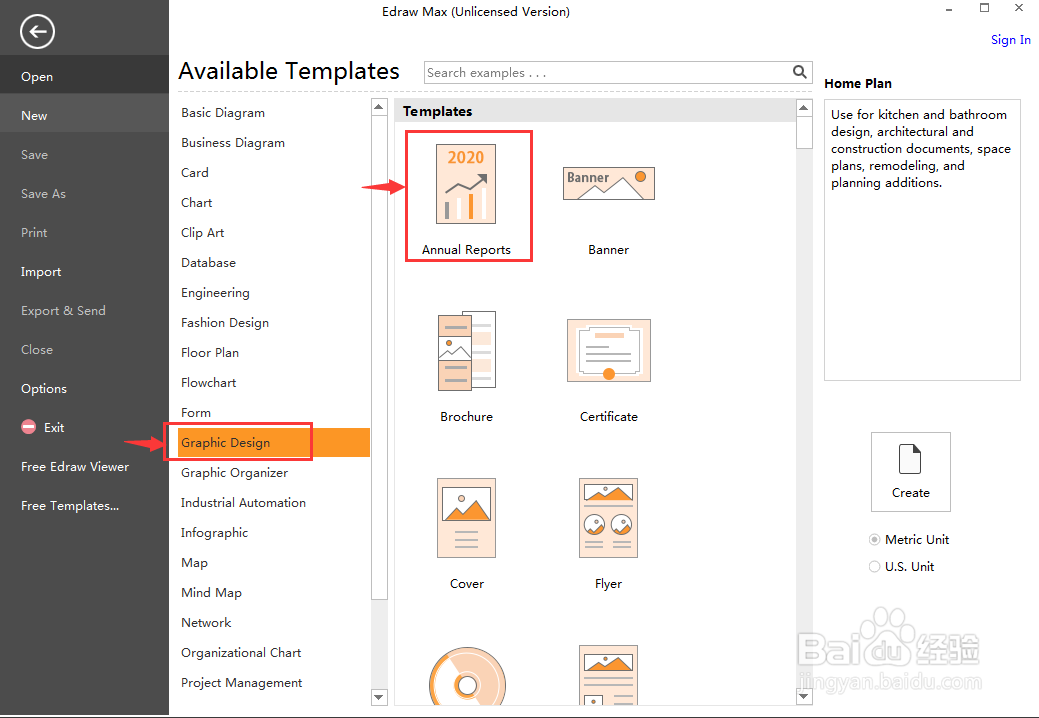Click the Sign In link

click(1011, 40)
